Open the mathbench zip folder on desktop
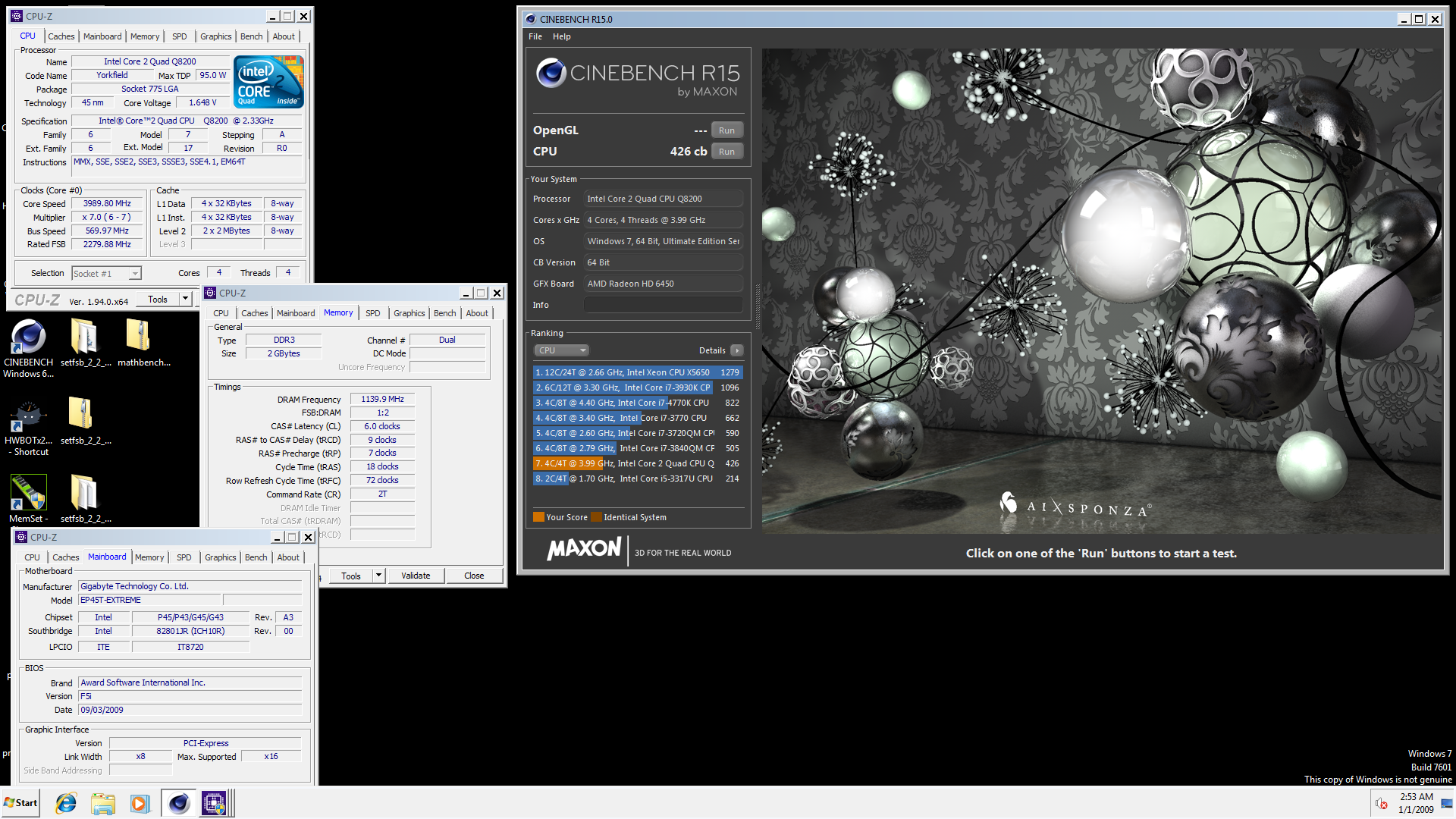The height and width of the screenshot is (819, 1456). pos(143,343)
